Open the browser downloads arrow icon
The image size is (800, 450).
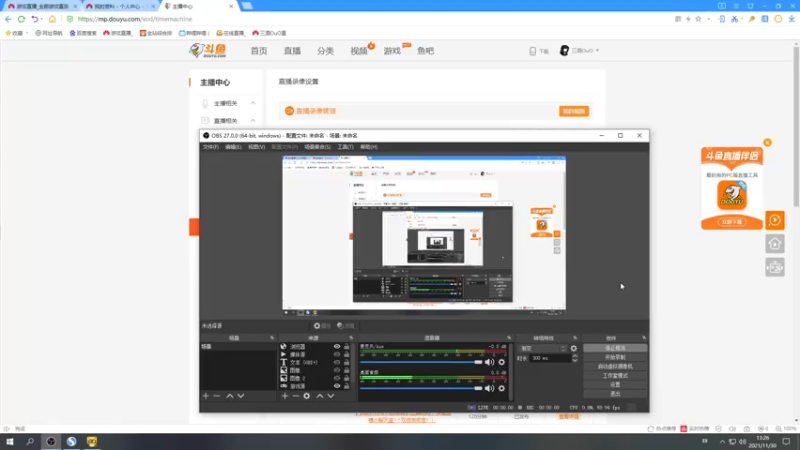pyautogui.click(x=791, y=19)
